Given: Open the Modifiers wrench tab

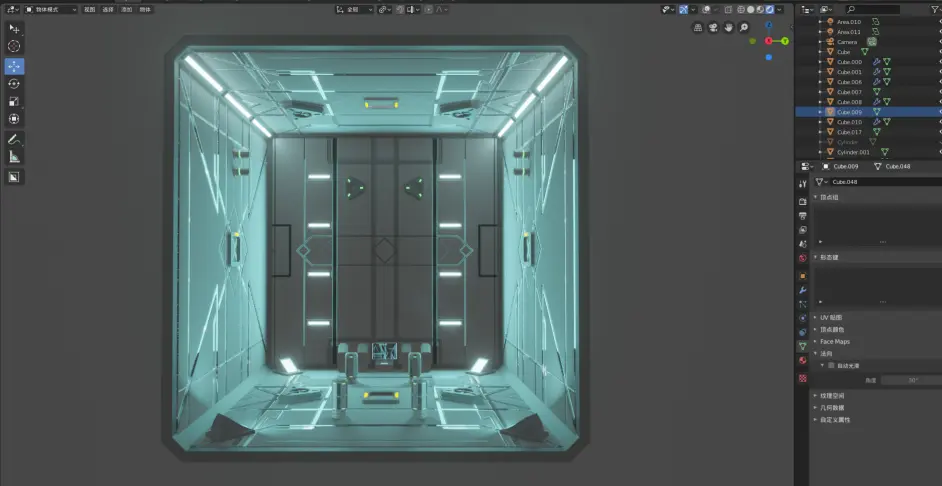Looking at the screenshot, I should (x=803, y=290).
